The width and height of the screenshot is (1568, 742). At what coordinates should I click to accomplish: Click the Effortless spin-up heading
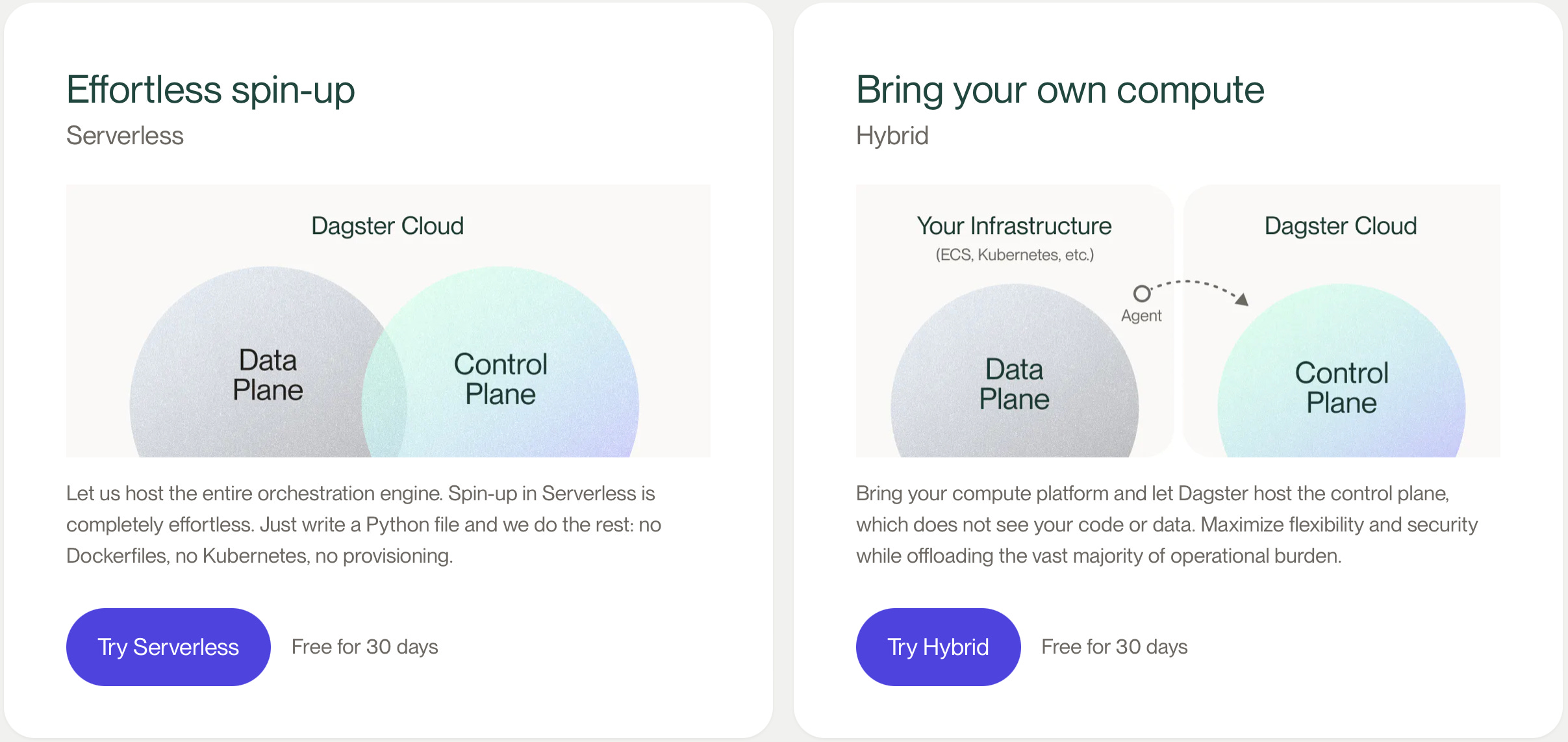coord(210,89)
